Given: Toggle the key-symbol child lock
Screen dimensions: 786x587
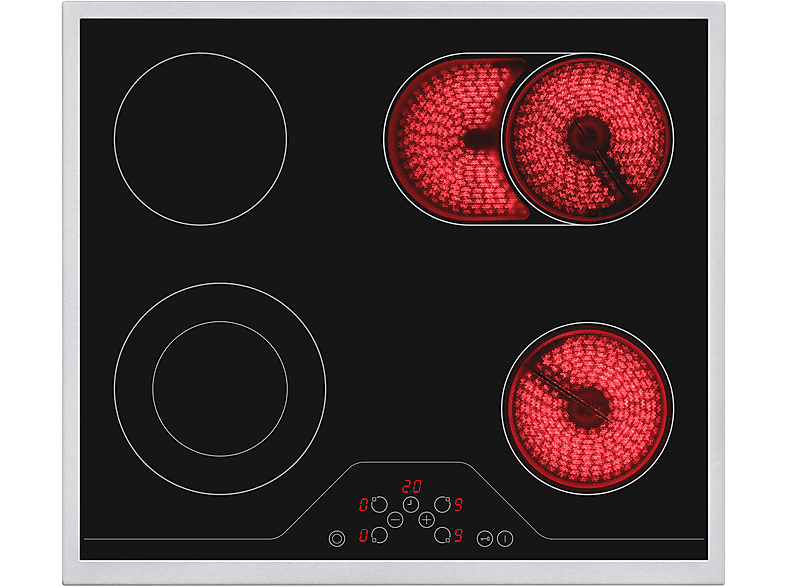Looking at the screenshot, I should click(485, 538).
